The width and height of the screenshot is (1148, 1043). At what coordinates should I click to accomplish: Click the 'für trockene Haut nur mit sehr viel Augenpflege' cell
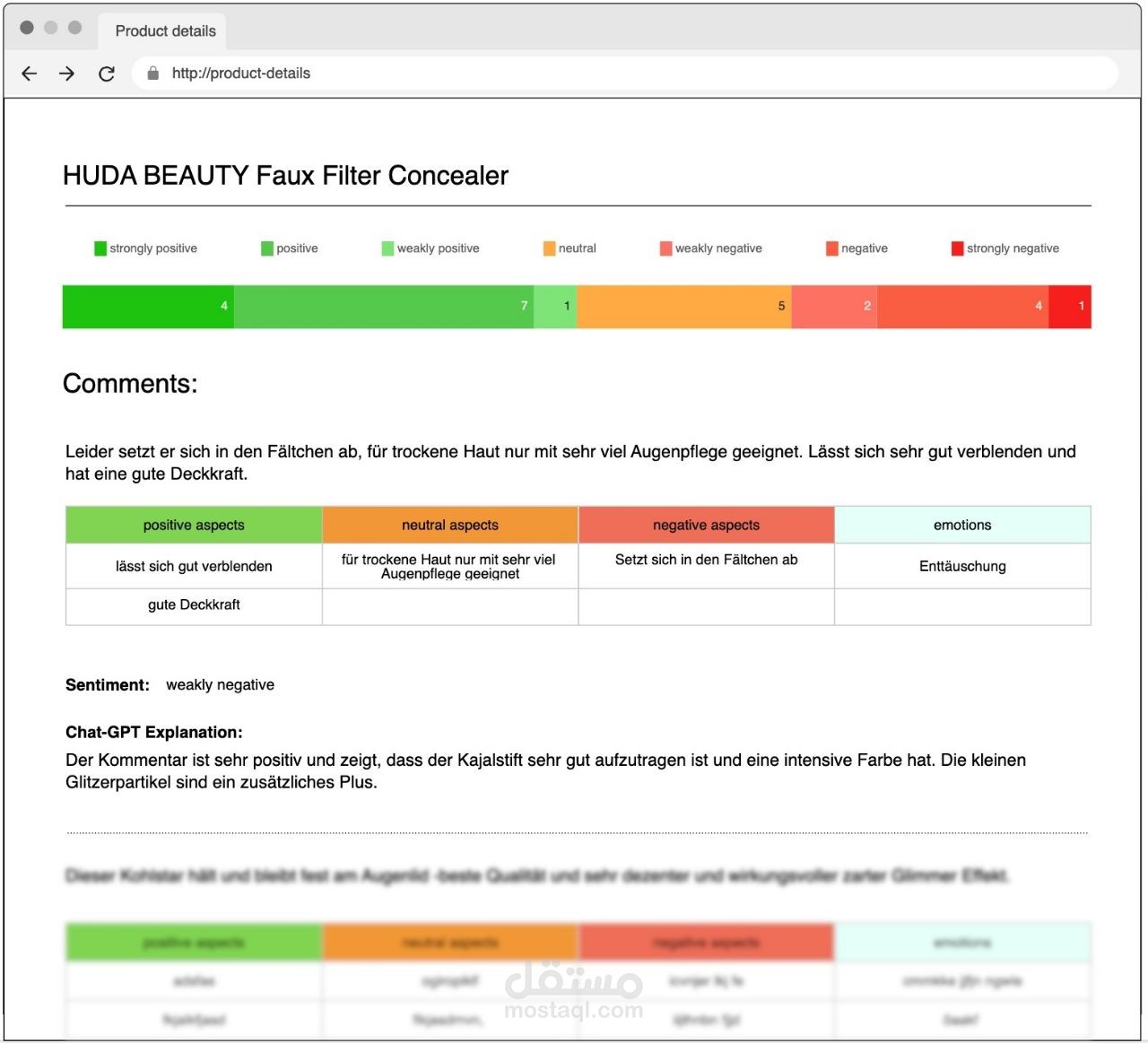pos(450,566)
